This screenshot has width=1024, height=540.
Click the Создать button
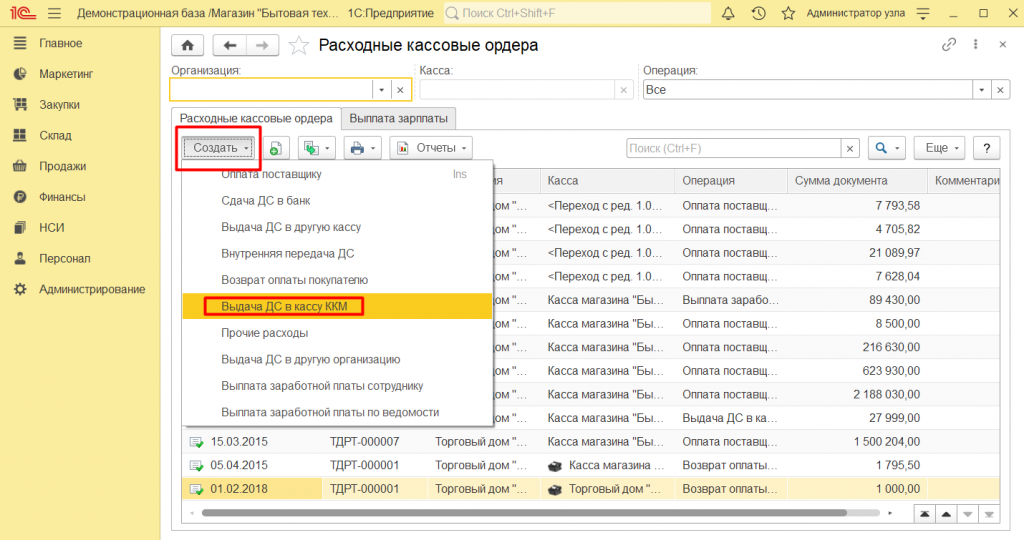tap(219, 148)
